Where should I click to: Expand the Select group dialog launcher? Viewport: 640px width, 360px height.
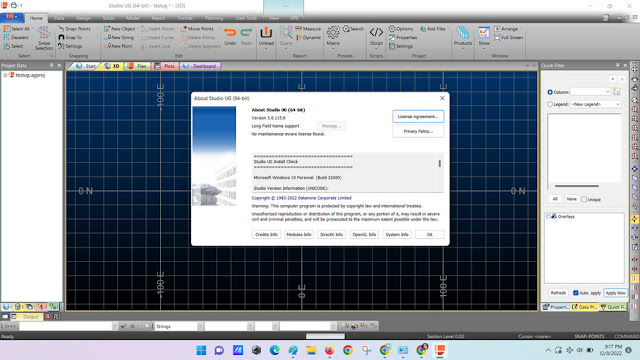click(51, 56)
